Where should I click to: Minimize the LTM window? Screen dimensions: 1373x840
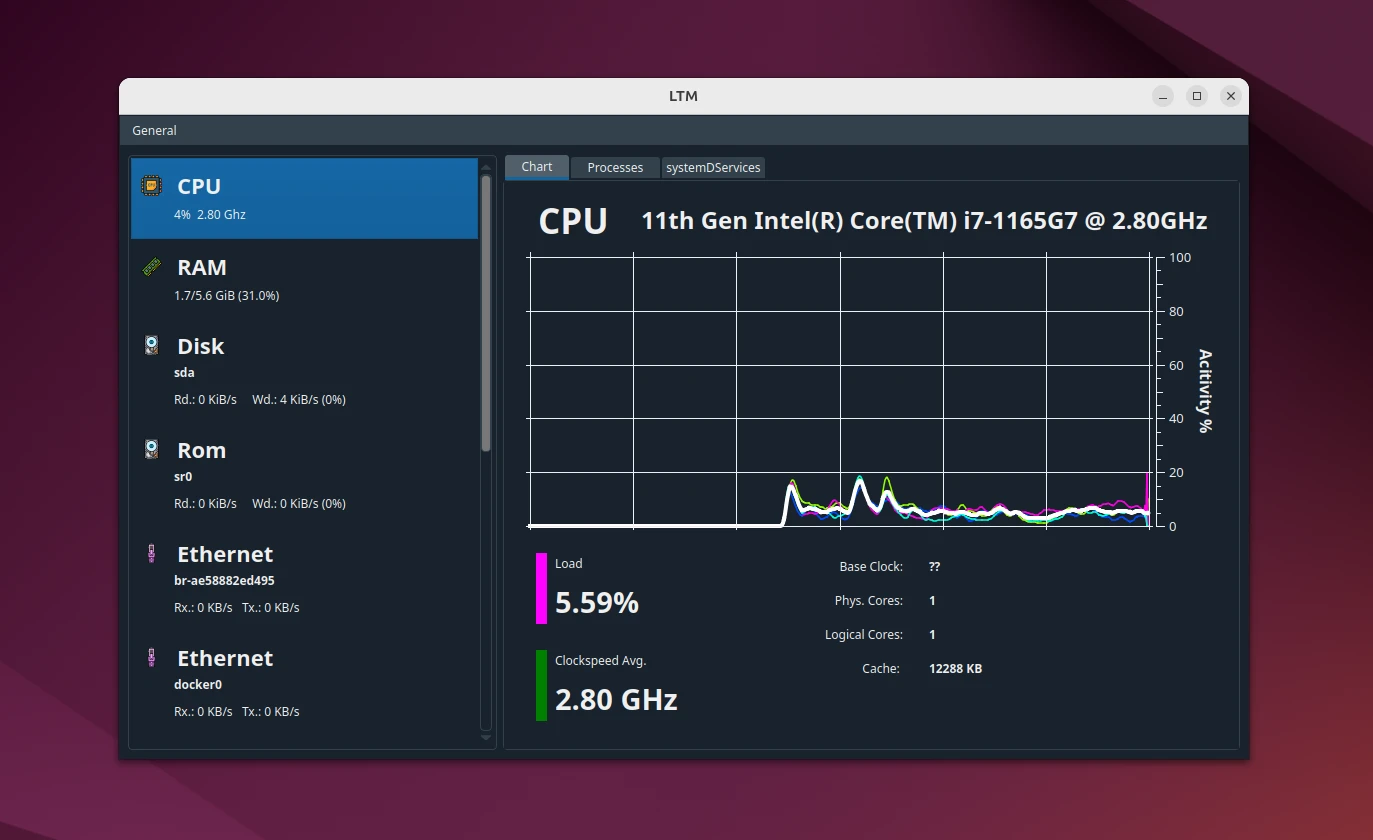click(1162, 96)
